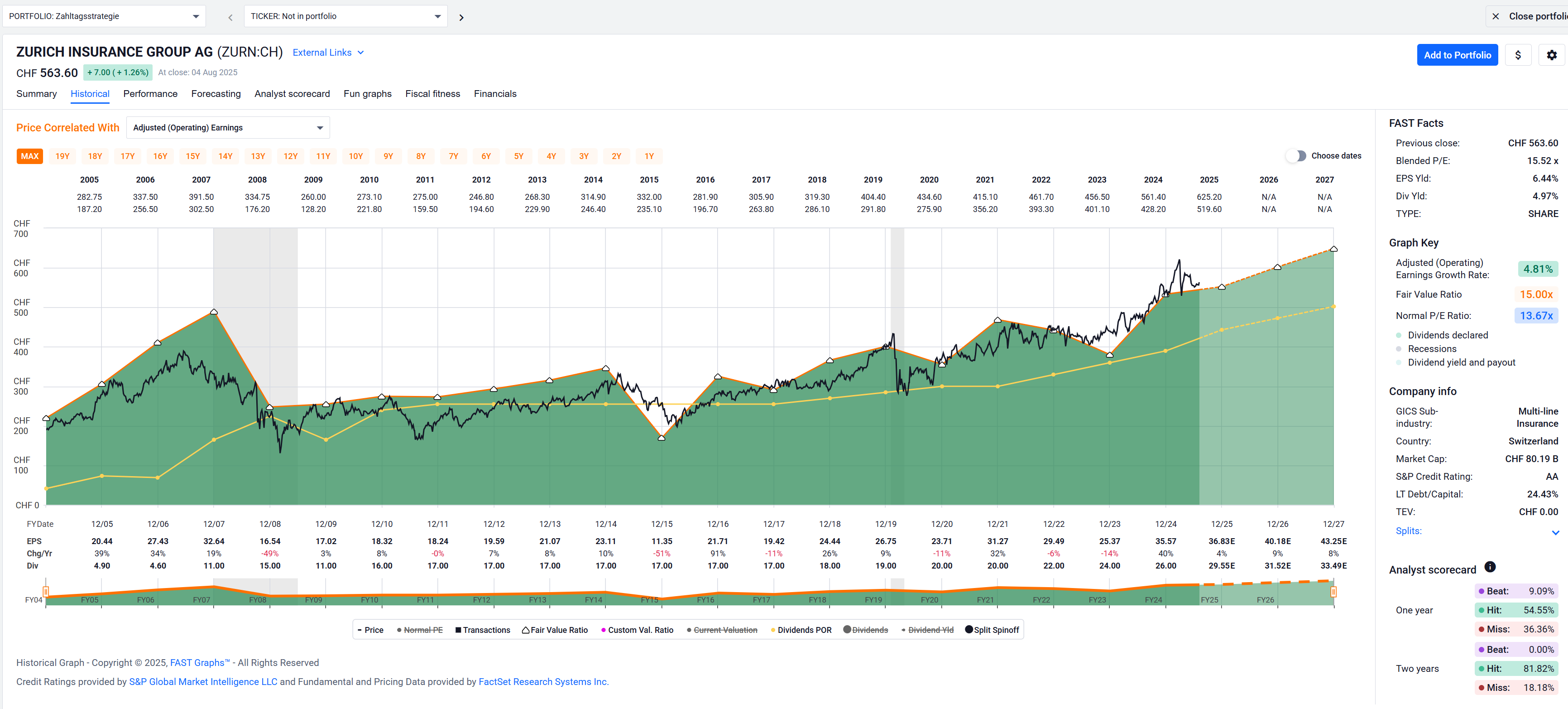Screen dimensions: 1568x709
Task: Toggle Price series in legend
Action: (370, 630)
